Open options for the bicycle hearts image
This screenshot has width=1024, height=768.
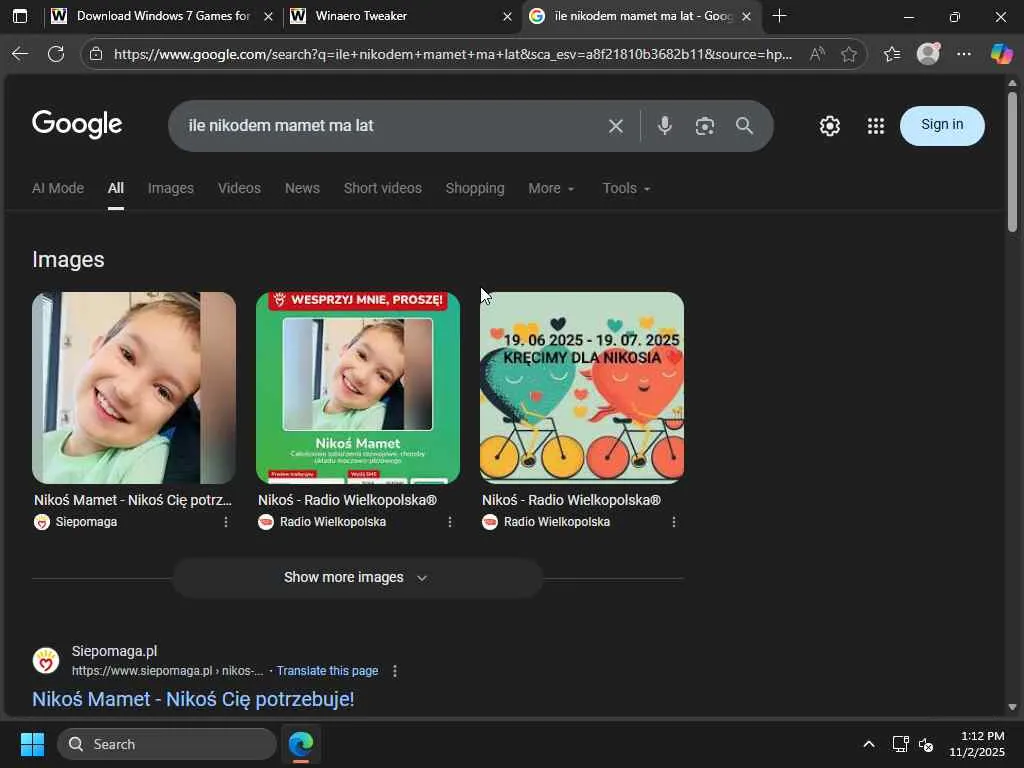[x=674, y=522]
